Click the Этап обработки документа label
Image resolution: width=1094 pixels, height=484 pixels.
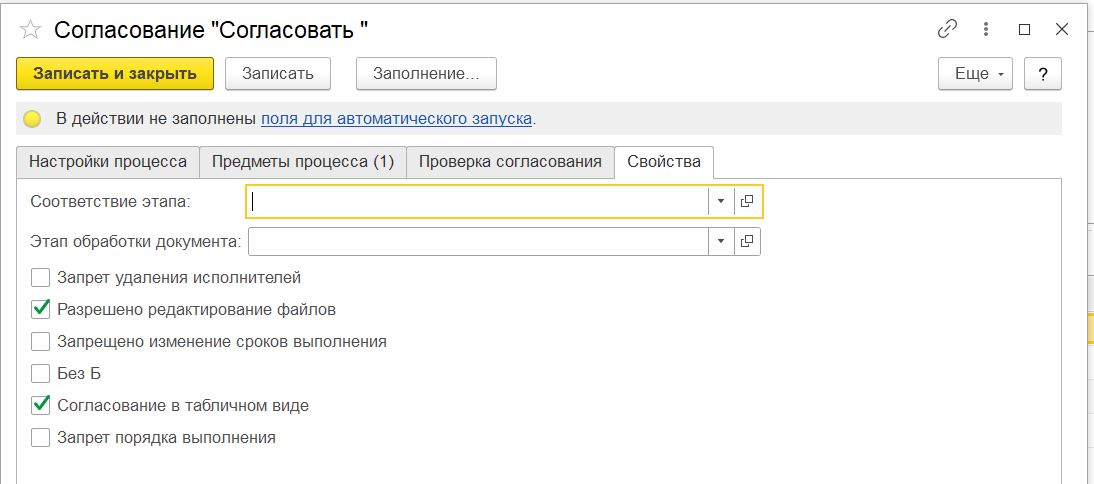pyautogui.click(x=136, y=242)
